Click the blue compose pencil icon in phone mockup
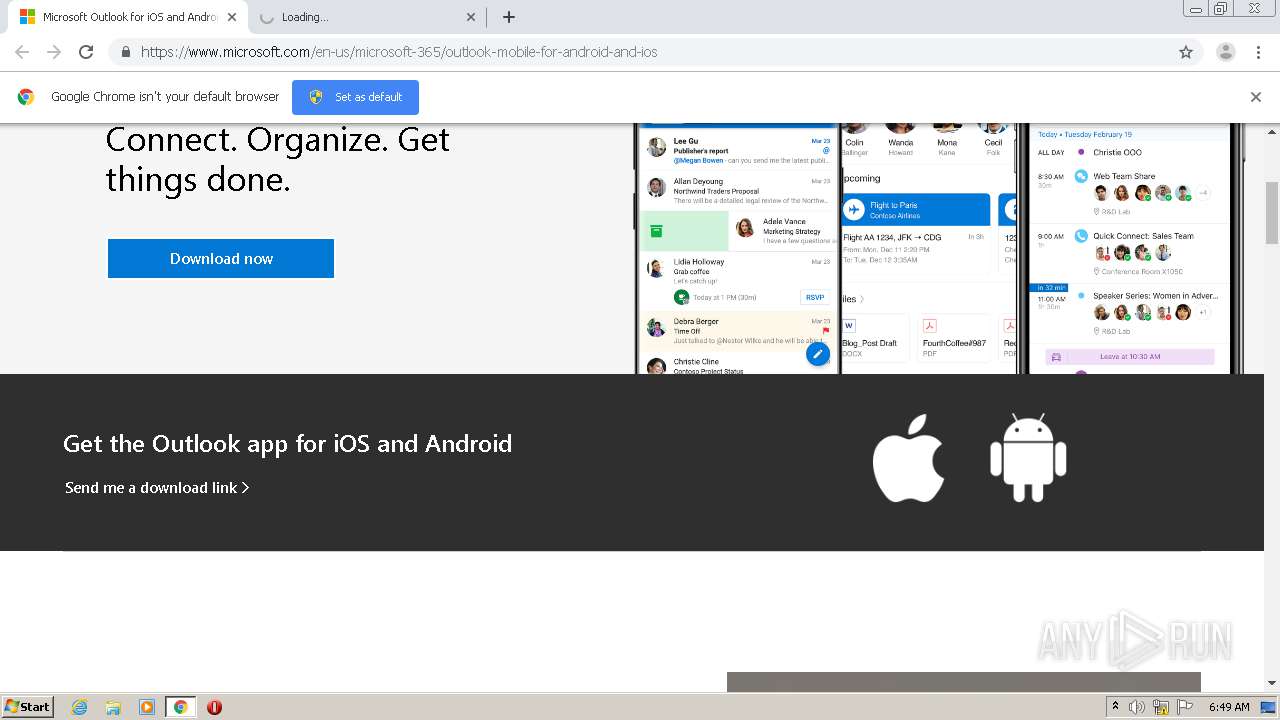The height and width of the screenshot is (720, 1280). point(818,354)
